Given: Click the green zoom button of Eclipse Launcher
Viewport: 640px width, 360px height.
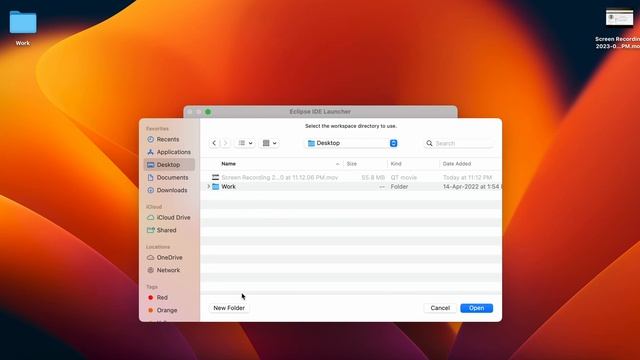Looking at the screenshot, I should [208, 112].
